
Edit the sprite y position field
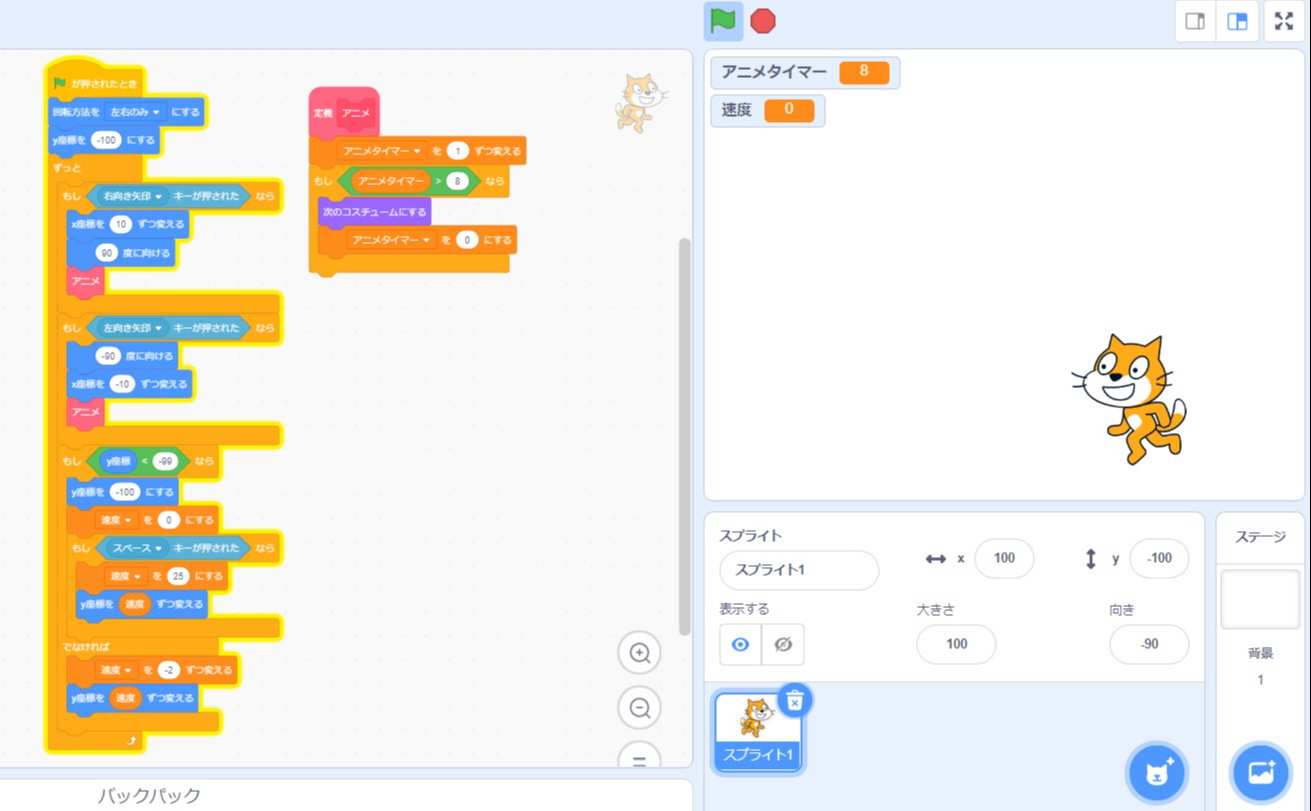click(x=1159, y=558)
